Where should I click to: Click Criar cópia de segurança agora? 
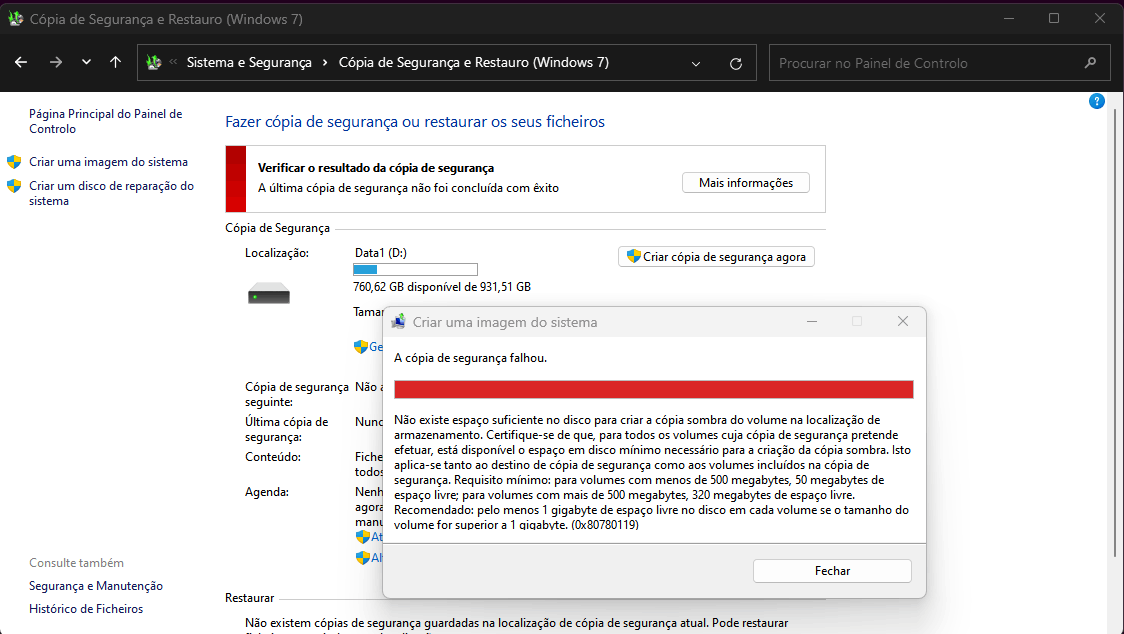[x=716, y=257]
